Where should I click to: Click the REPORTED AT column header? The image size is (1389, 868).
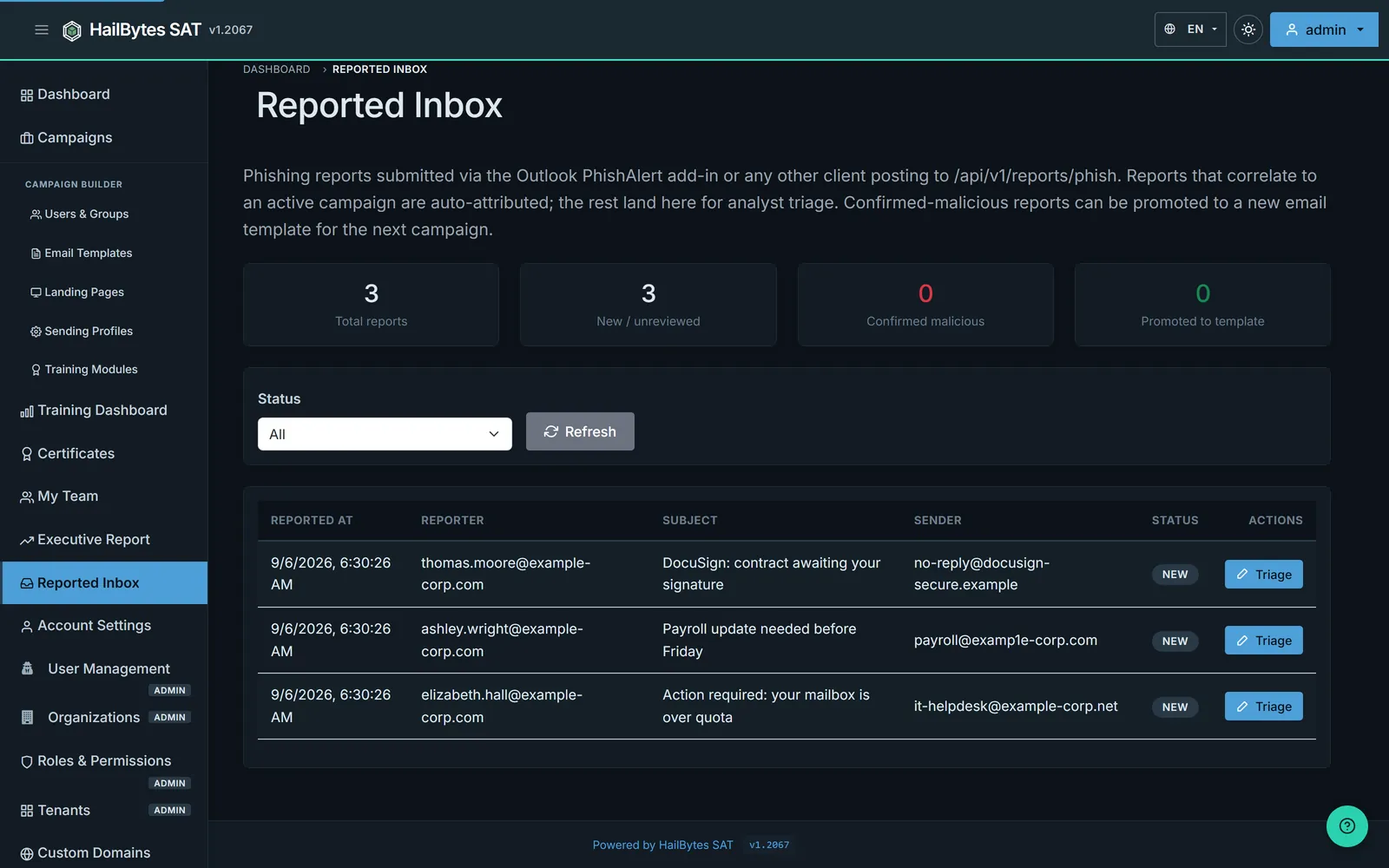tap(312, 521)
